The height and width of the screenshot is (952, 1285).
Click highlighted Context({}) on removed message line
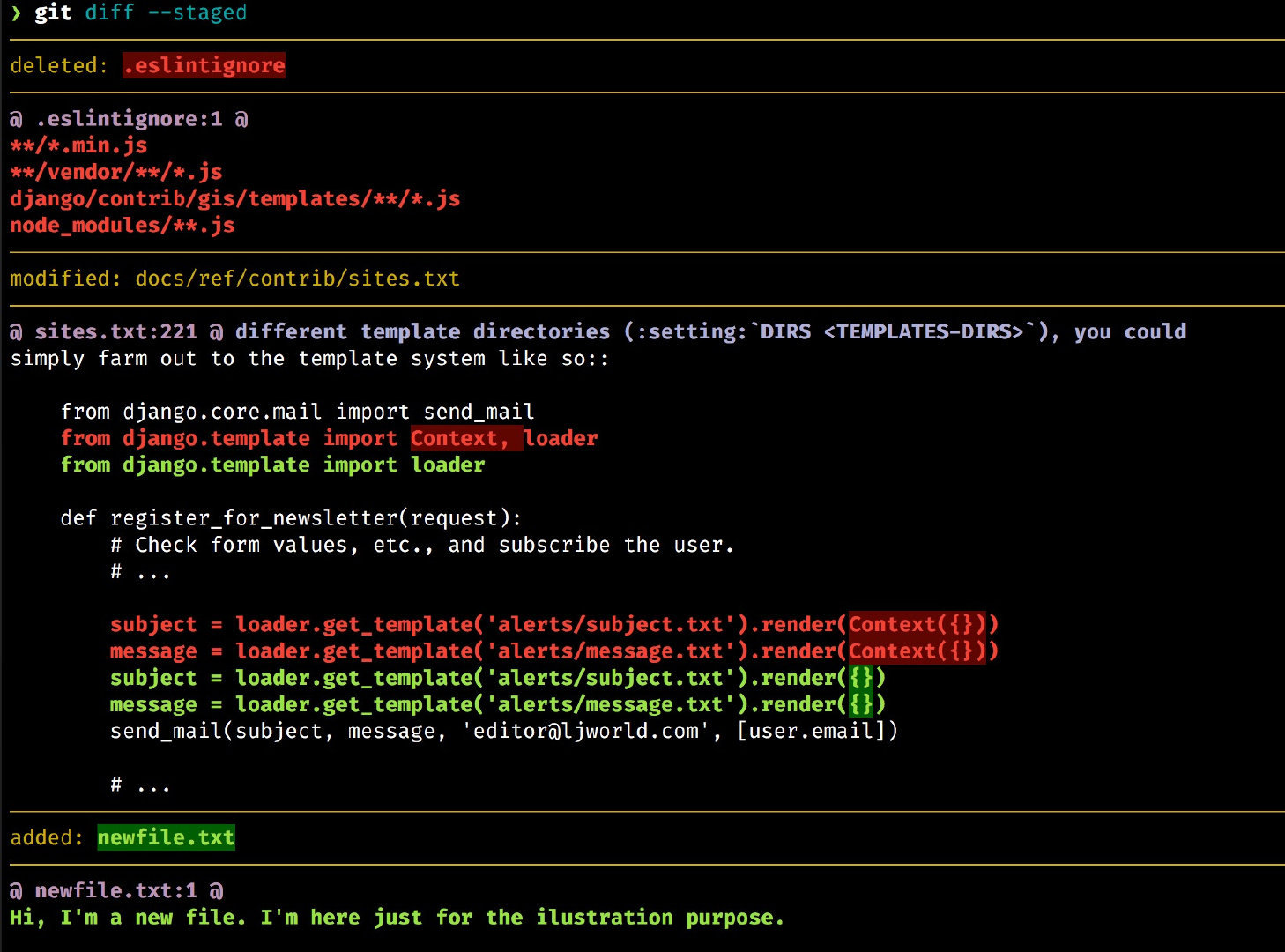[x=917, y=651]
